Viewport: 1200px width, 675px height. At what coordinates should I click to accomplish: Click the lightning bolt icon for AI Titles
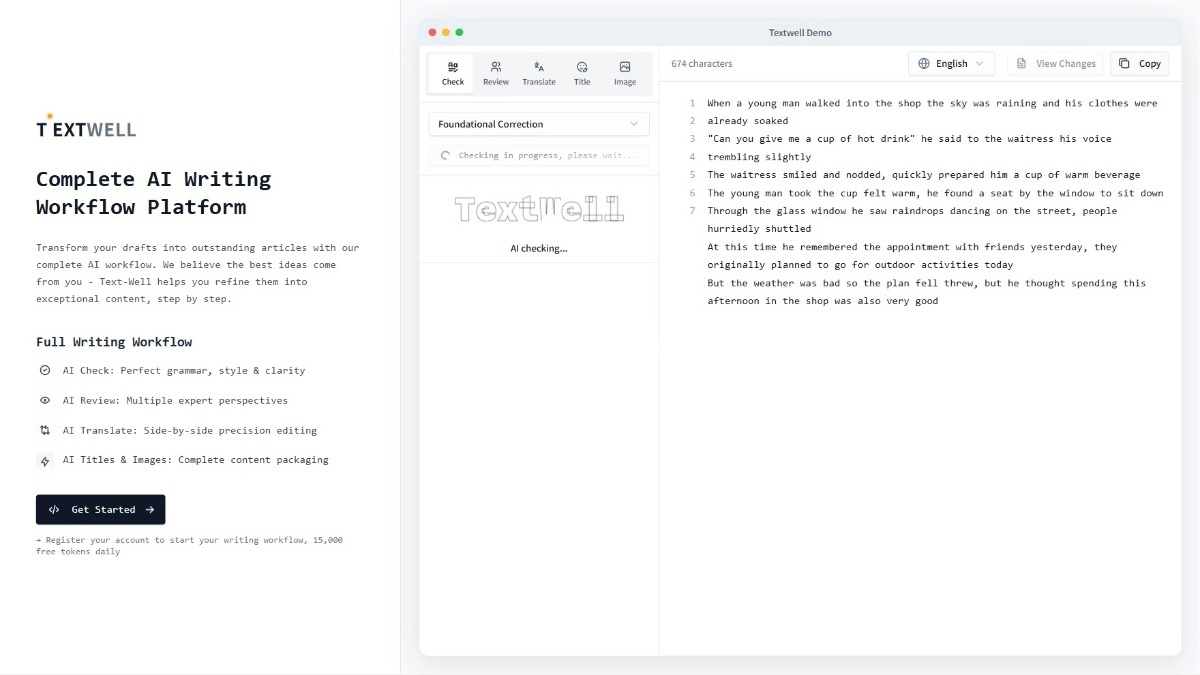pyautogui.click(x=45, y=461)
